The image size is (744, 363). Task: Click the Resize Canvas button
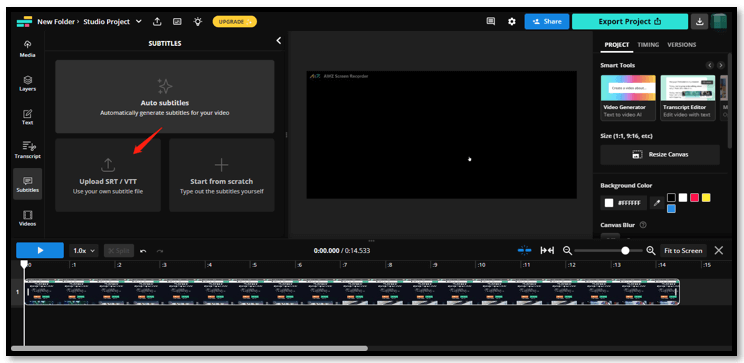click(660, 154)
